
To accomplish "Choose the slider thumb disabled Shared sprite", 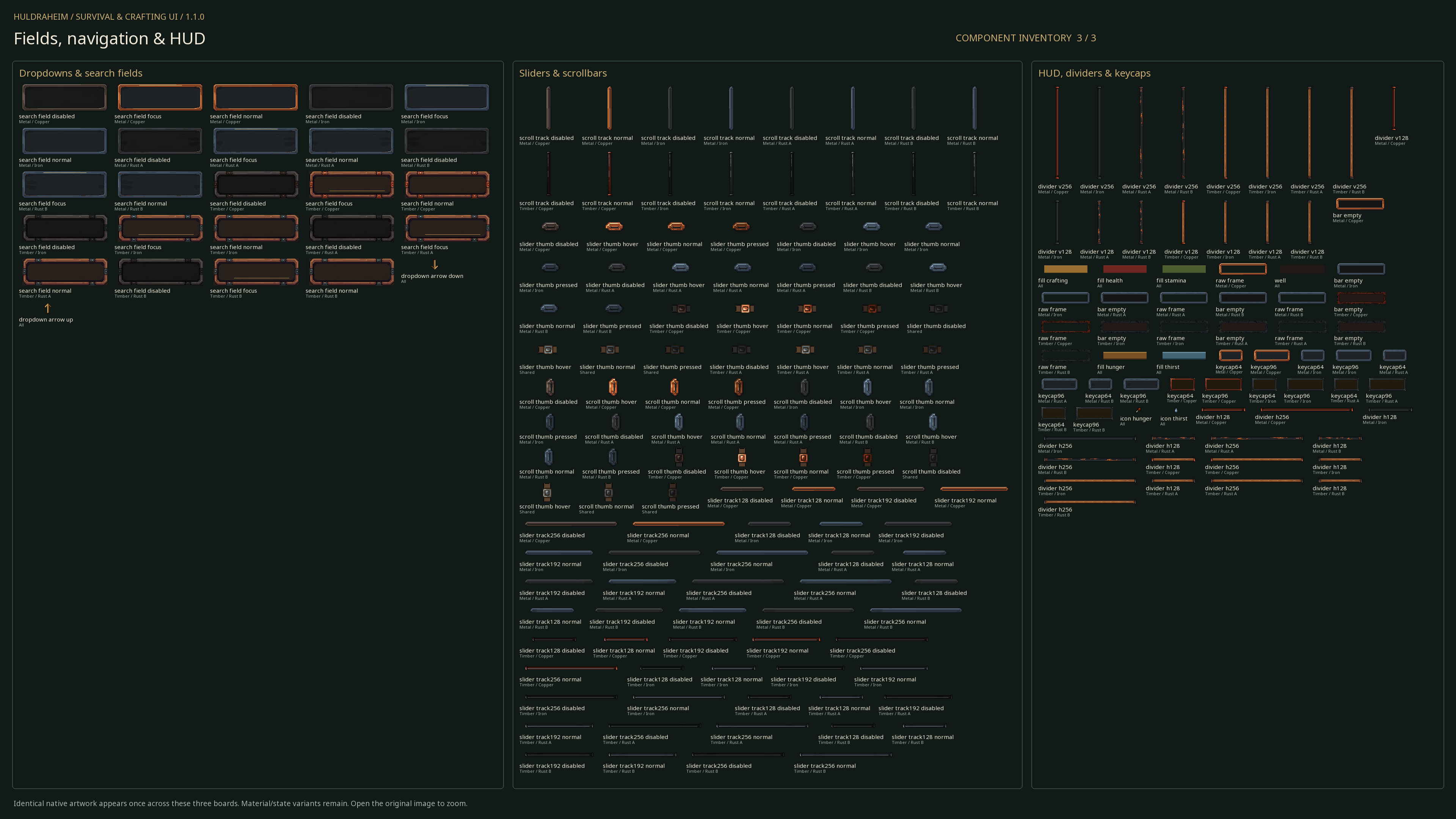I will click(938, 309).
